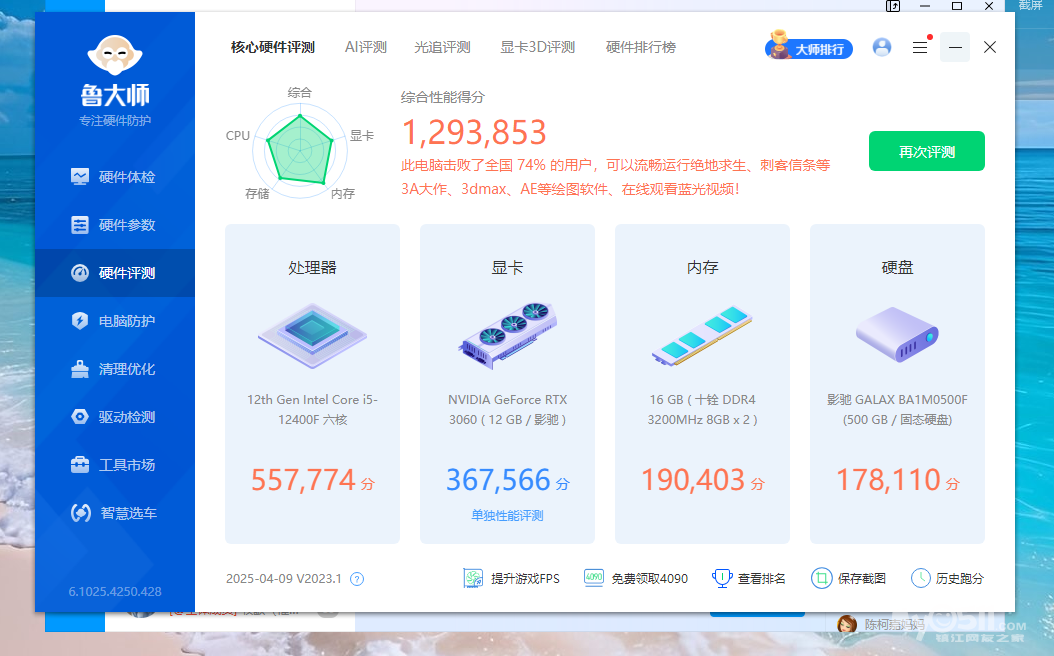Open the hamburger main menu
This screenshot has height=656, width=1054.
click(x=920, y=47)
